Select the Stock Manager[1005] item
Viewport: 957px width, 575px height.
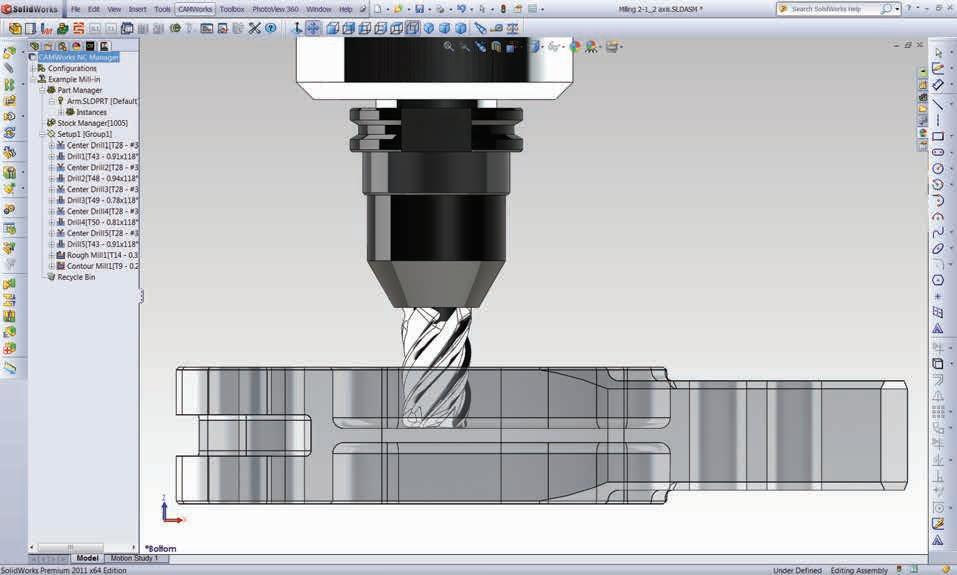click(x=92, y=123)
